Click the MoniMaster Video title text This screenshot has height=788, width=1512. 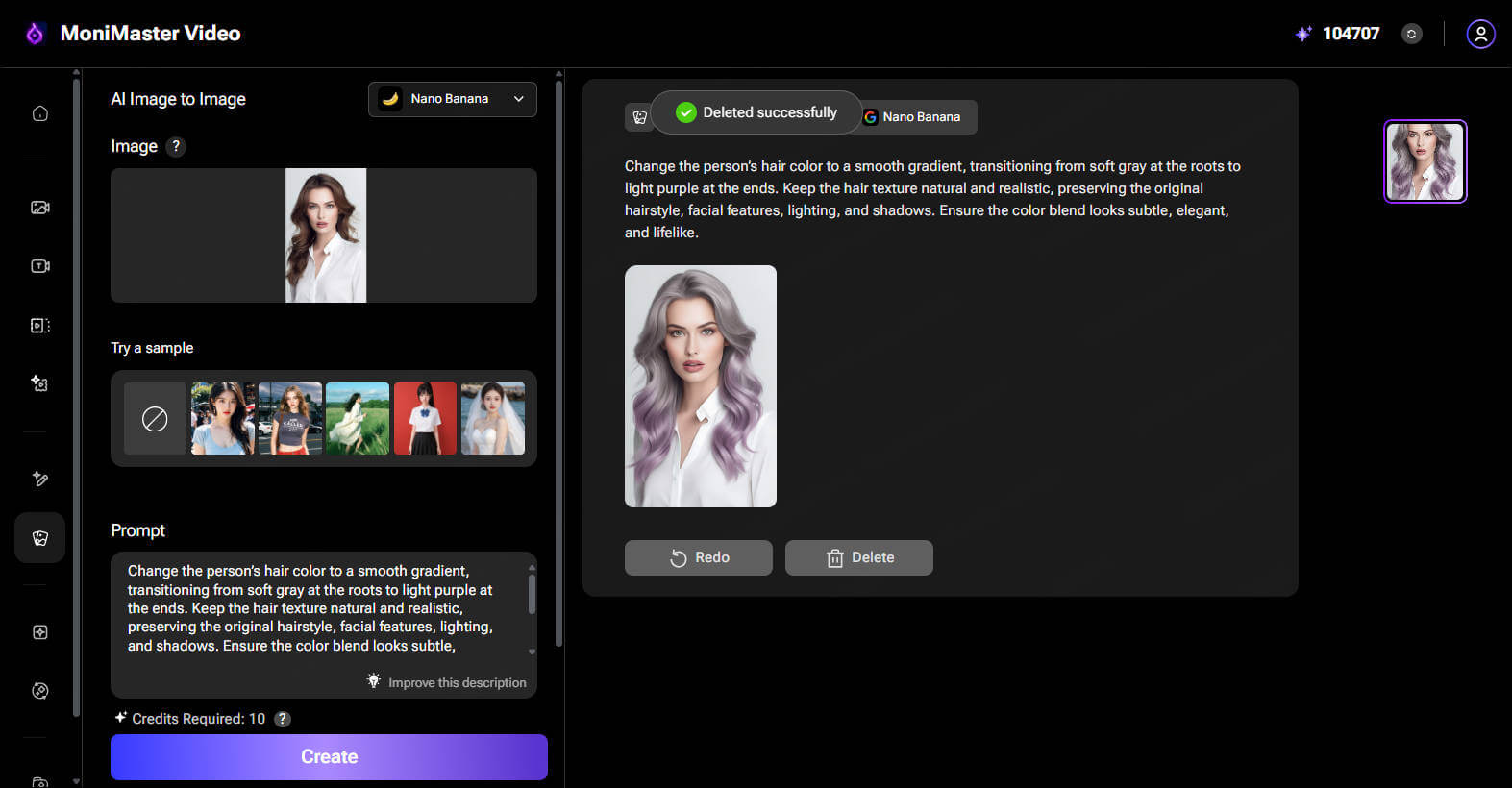151,34
